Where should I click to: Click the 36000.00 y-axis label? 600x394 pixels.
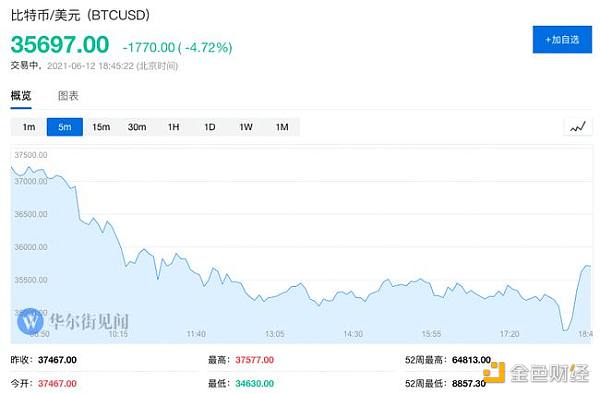[x=31, y=247]
